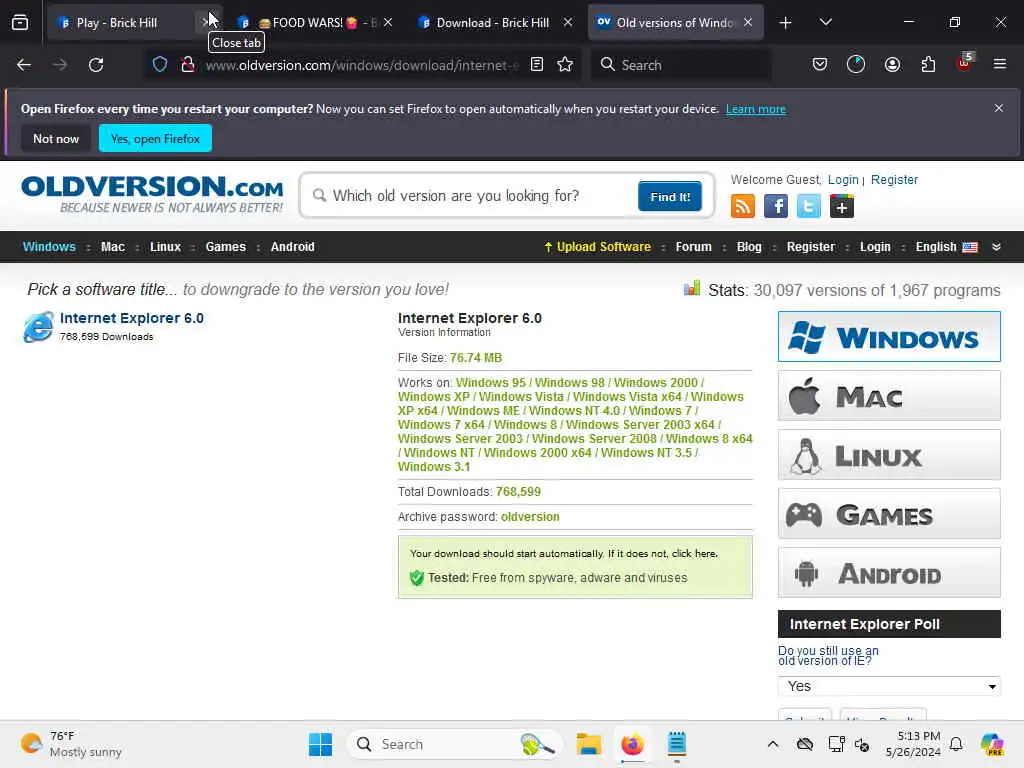Open a new browser tab
The width and height of the screenshot is (1024, 768).
point(785,23)
